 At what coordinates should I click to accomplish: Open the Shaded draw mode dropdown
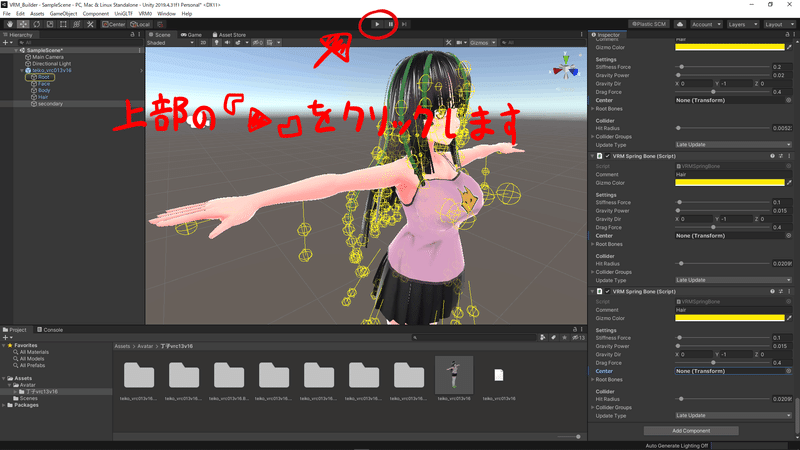[170, 43]
